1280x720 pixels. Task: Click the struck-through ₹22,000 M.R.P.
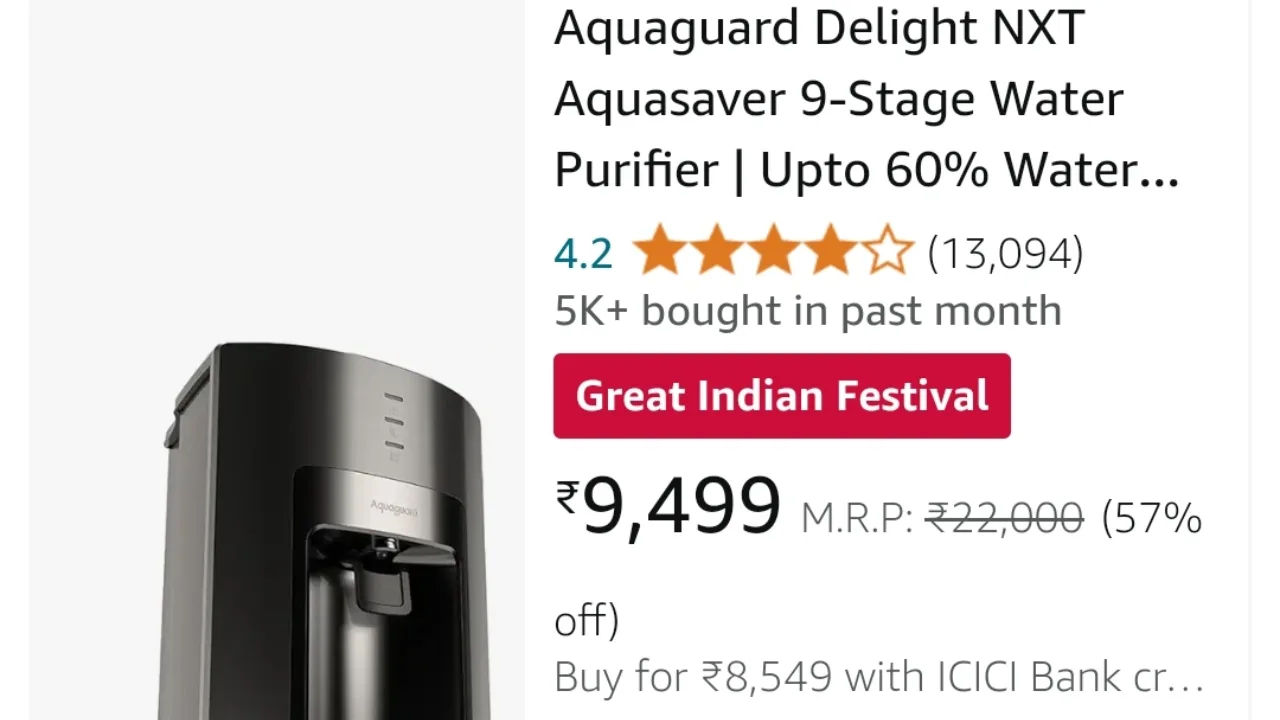click(x=1005, y=519)
